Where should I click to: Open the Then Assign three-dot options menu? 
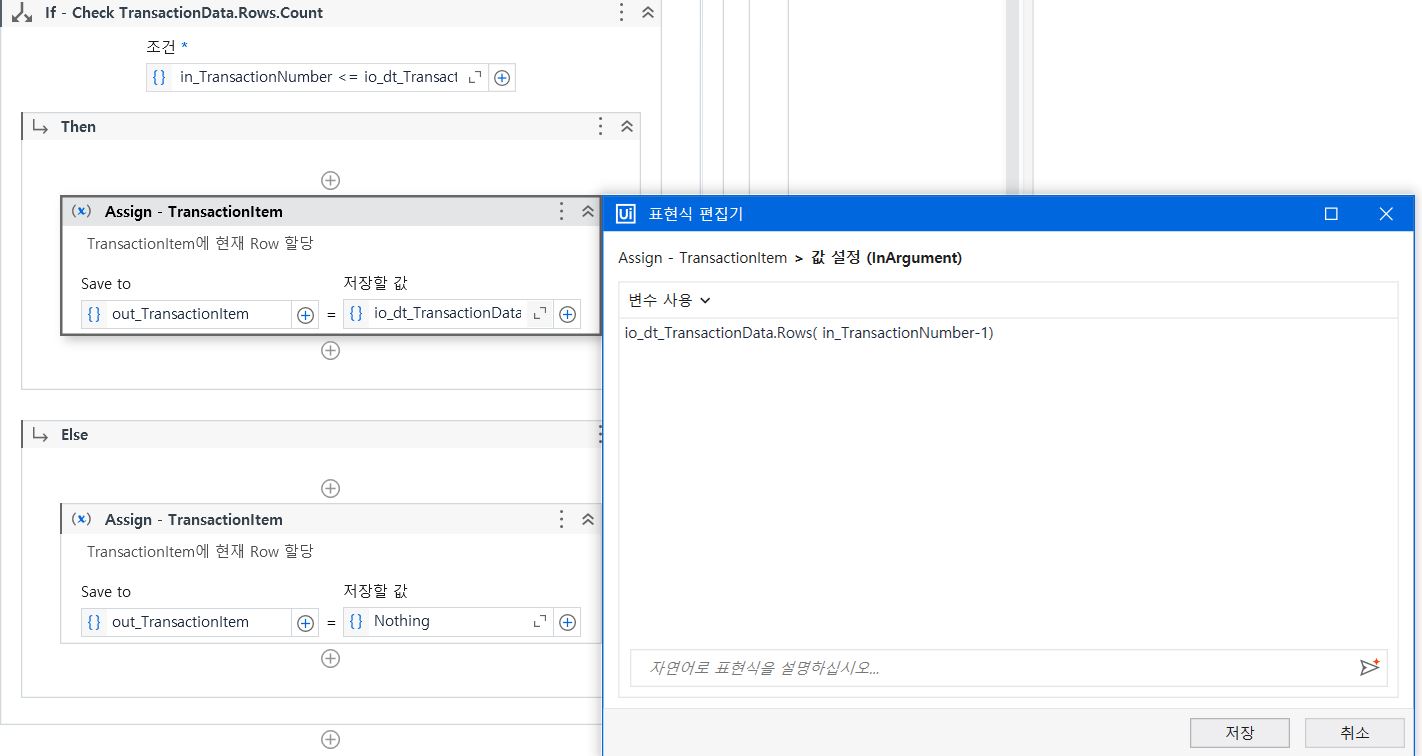coord(562,211)
